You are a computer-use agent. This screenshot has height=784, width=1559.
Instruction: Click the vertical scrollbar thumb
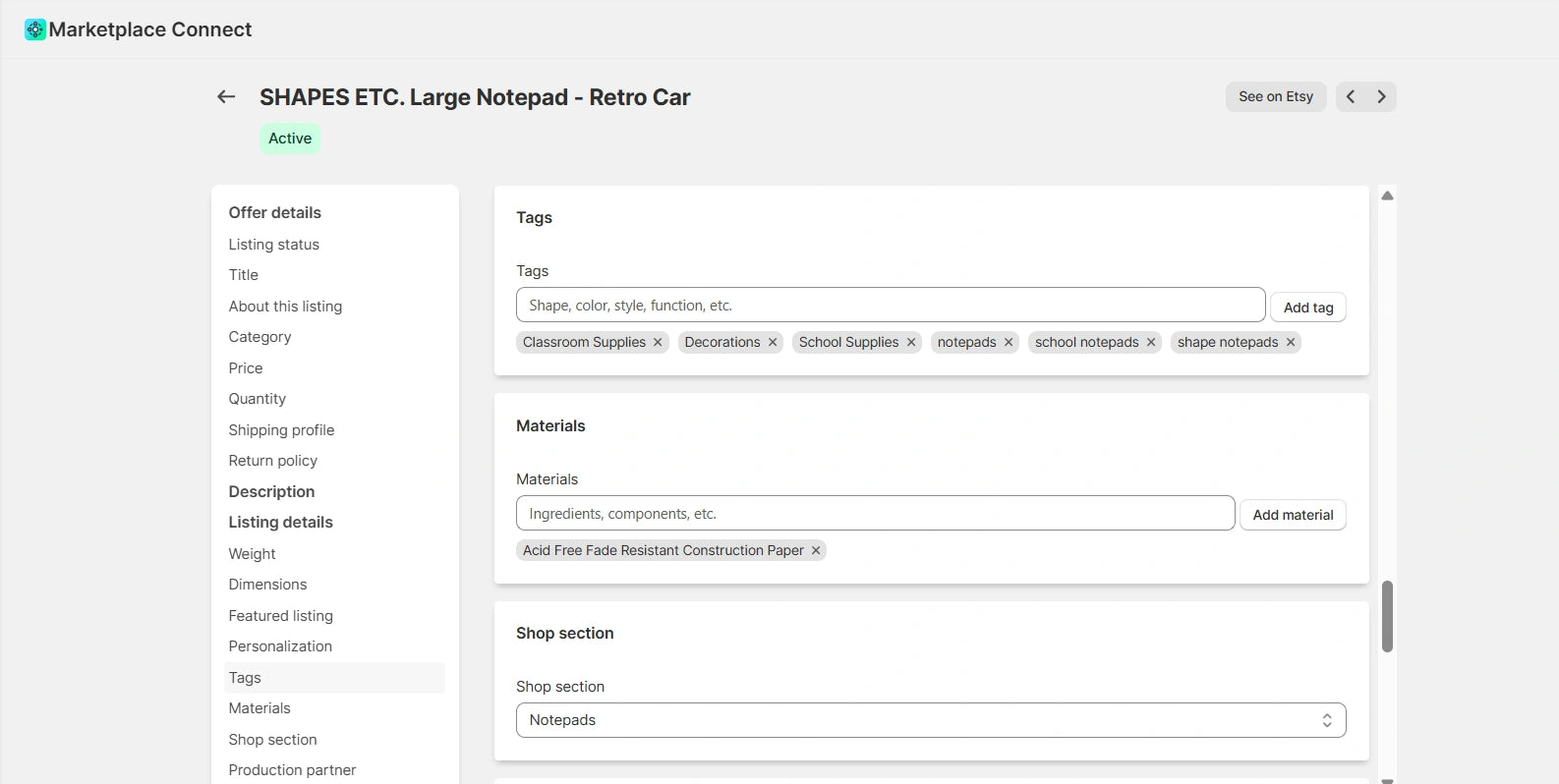point(1387,616)
